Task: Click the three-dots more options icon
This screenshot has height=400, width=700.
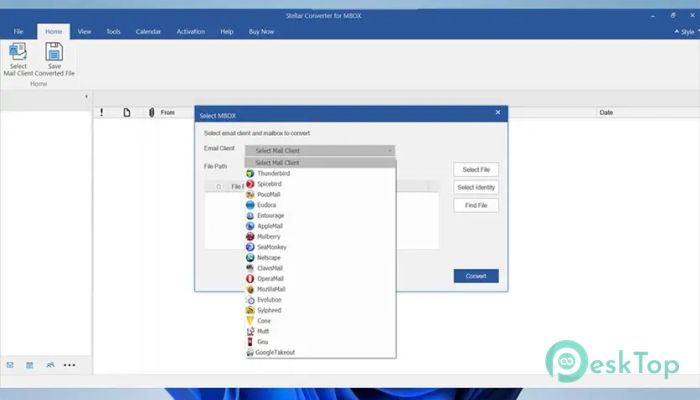Action: pyautogui.click(x=69, y=365)
